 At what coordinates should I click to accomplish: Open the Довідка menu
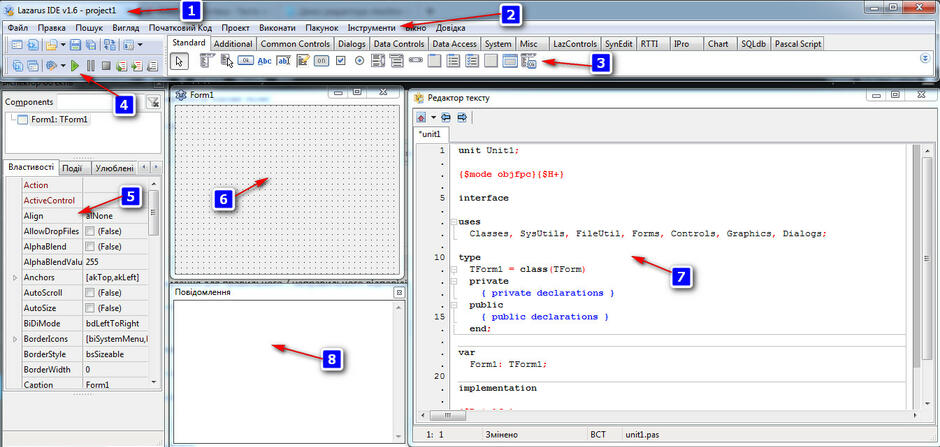point(450,28)
